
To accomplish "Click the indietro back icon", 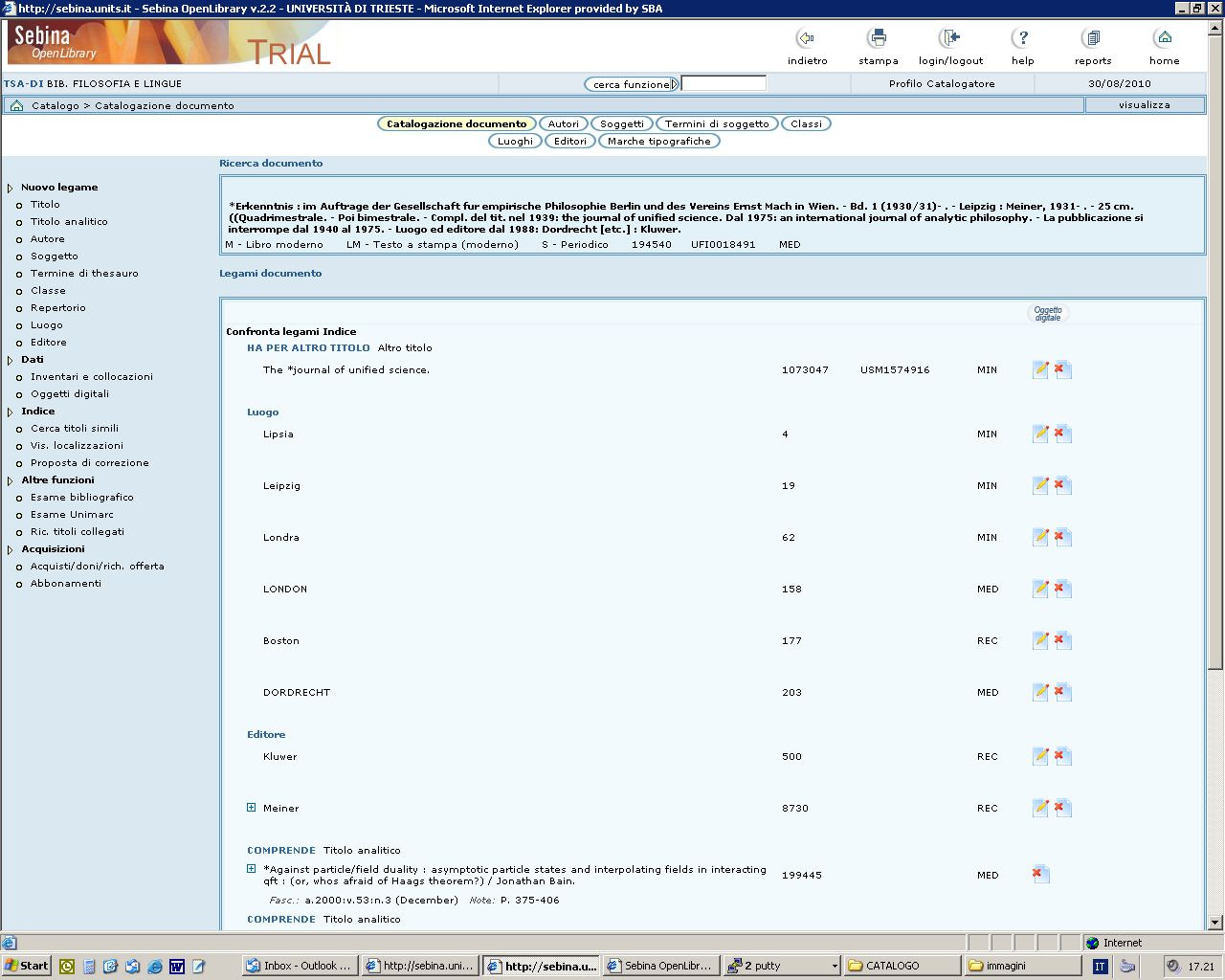I will pyautogui.click(x=806, y=38).
